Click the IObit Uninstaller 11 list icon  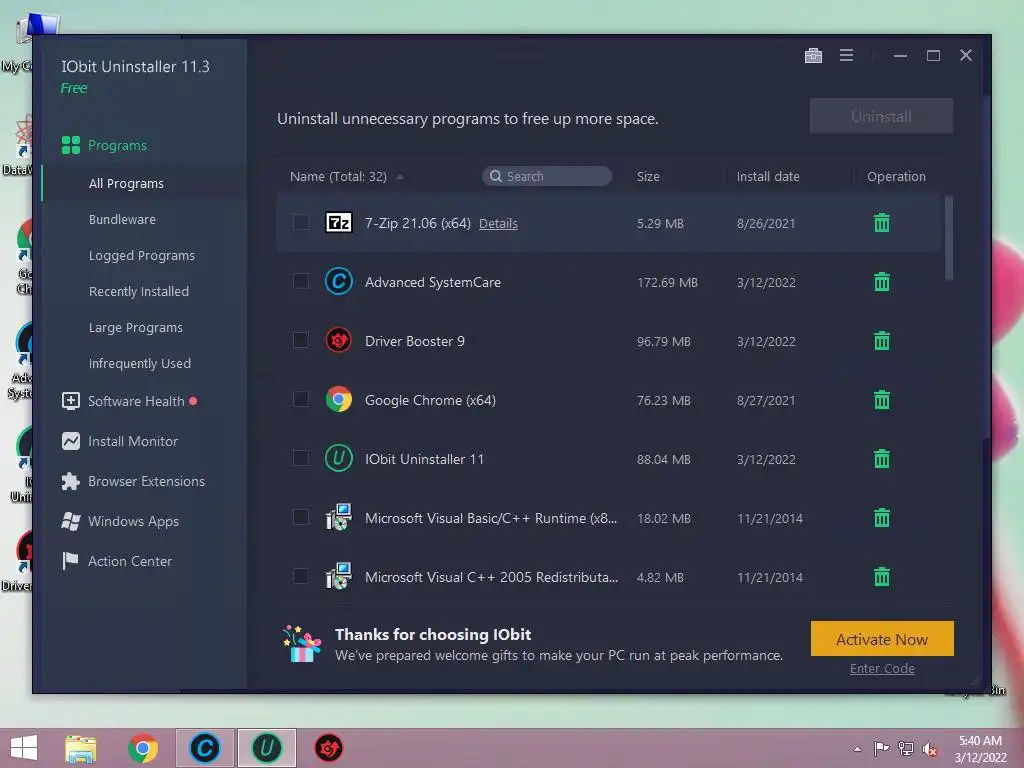point(339,458)
